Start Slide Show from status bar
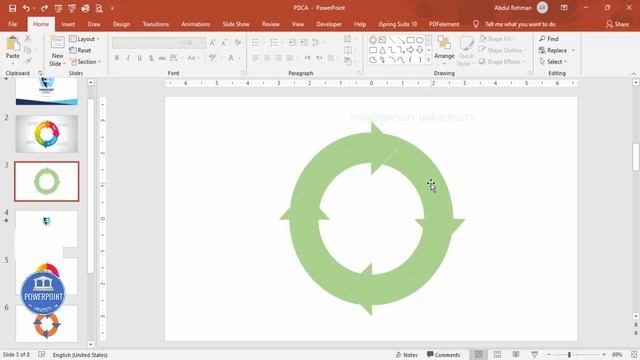Screen dimensions: 640x360 pos(534,355)
